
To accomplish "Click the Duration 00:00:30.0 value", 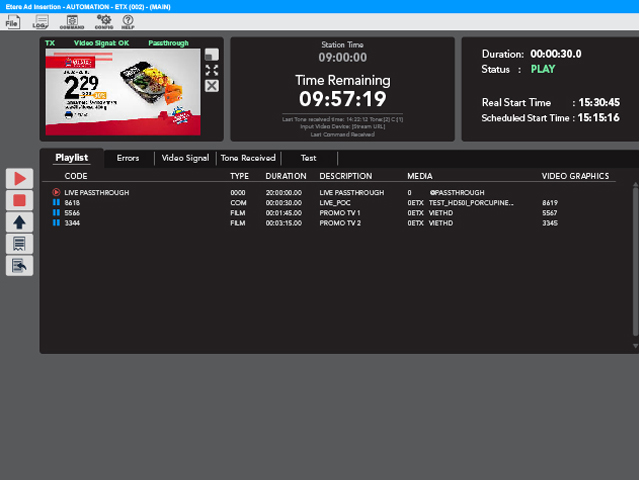I will click(x=556, y=54).
